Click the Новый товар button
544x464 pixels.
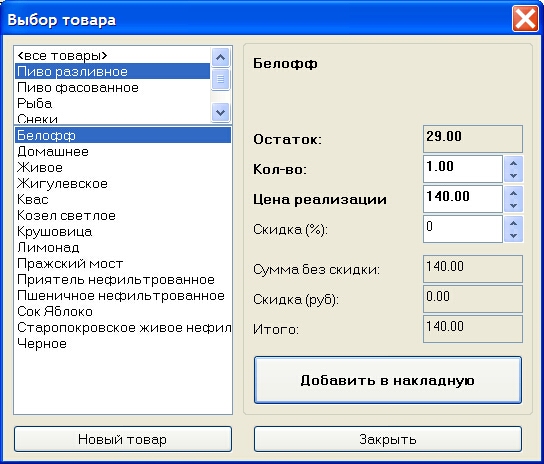point(123,439)
